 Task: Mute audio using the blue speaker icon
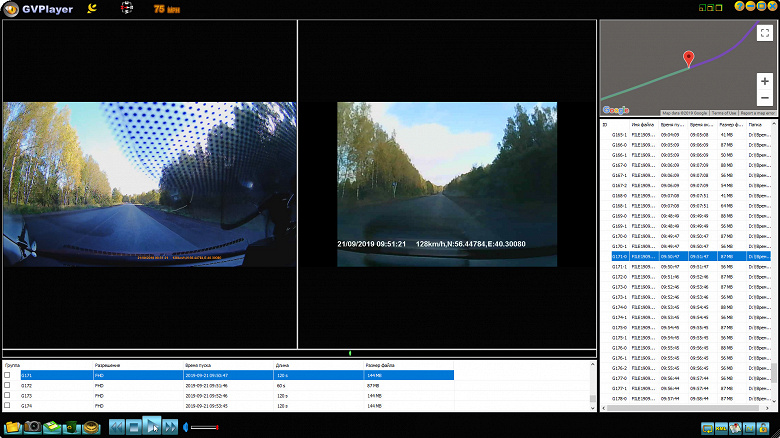coord(186,427)
